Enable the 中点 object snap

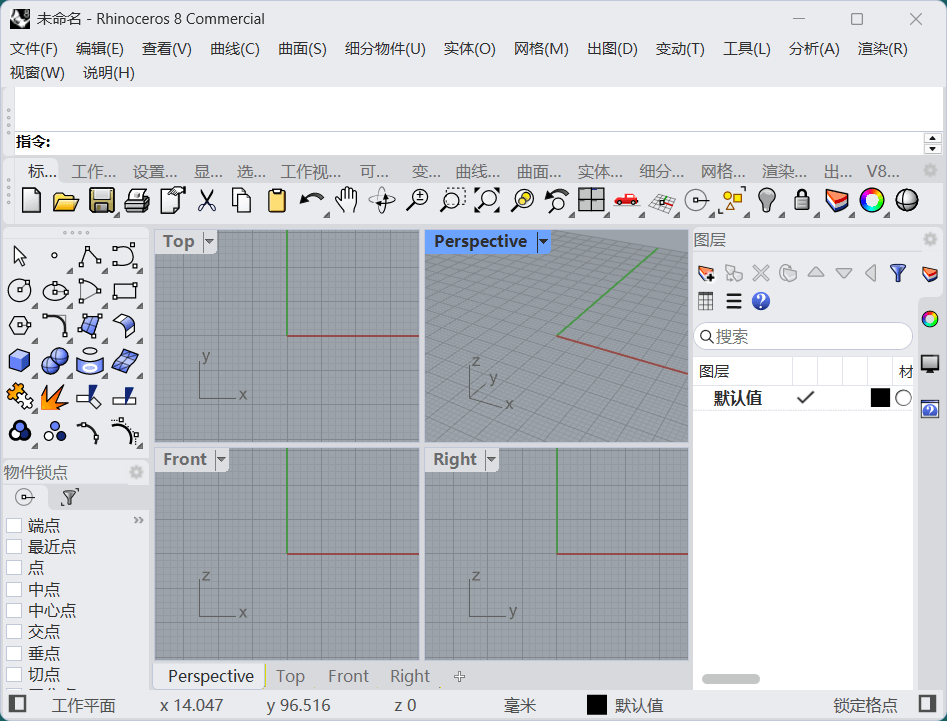tap(14, 589)
